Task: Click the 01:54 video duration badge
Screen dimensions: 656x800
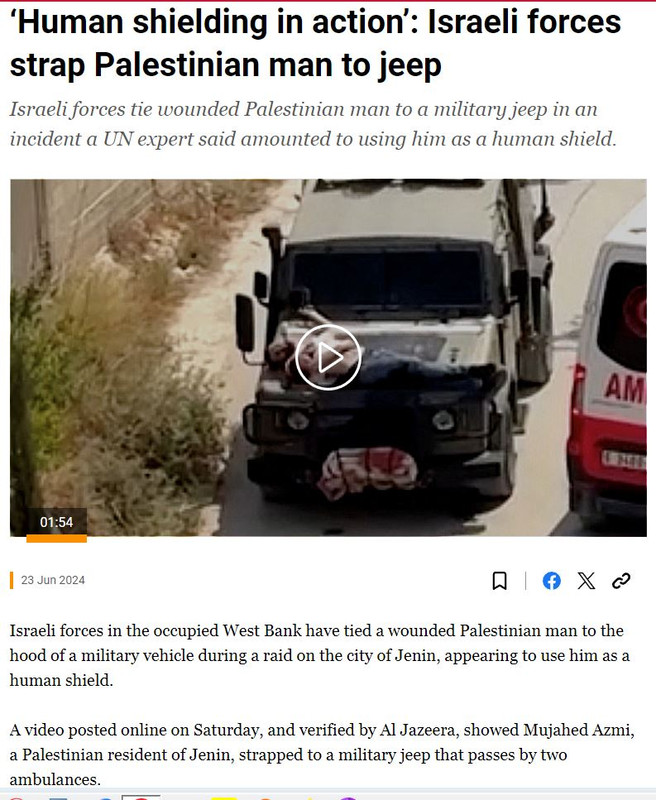Action: (56, 522)
